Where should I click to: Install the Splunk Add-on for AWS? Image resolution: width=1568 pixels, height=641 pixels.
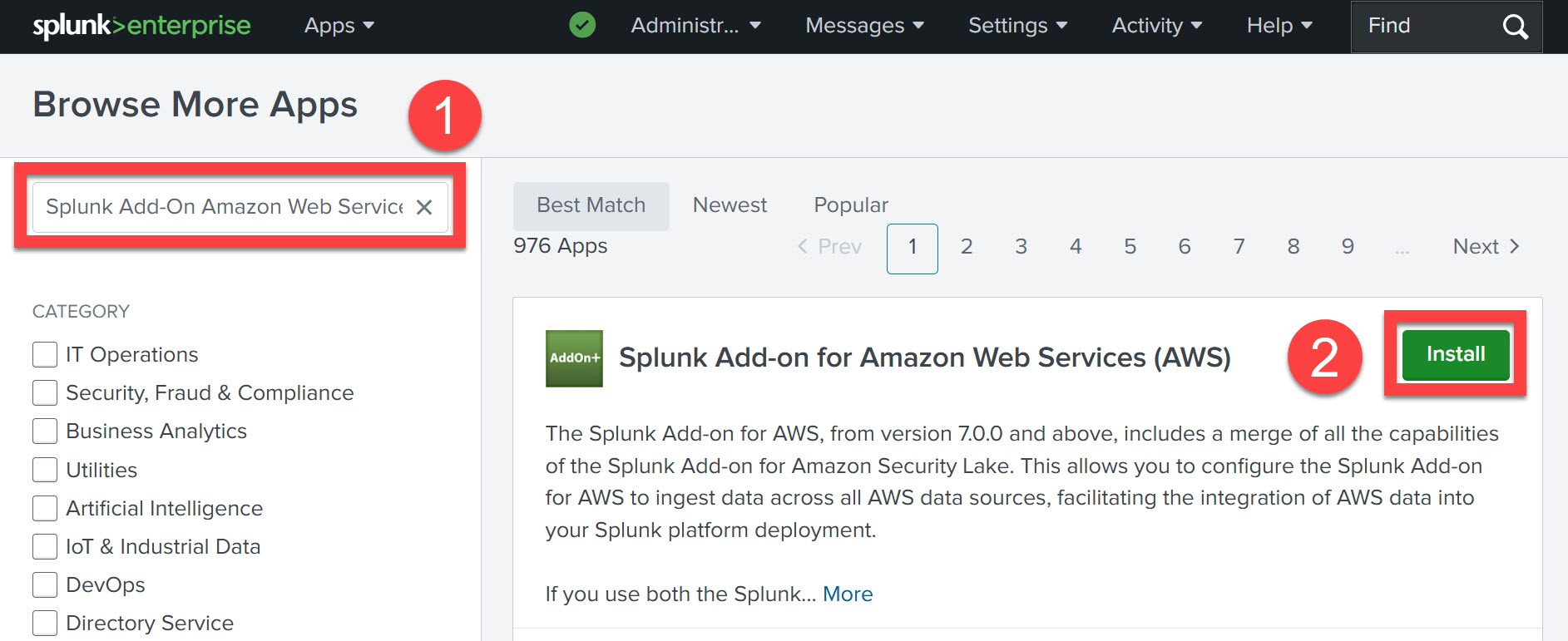pos(1454,353)
